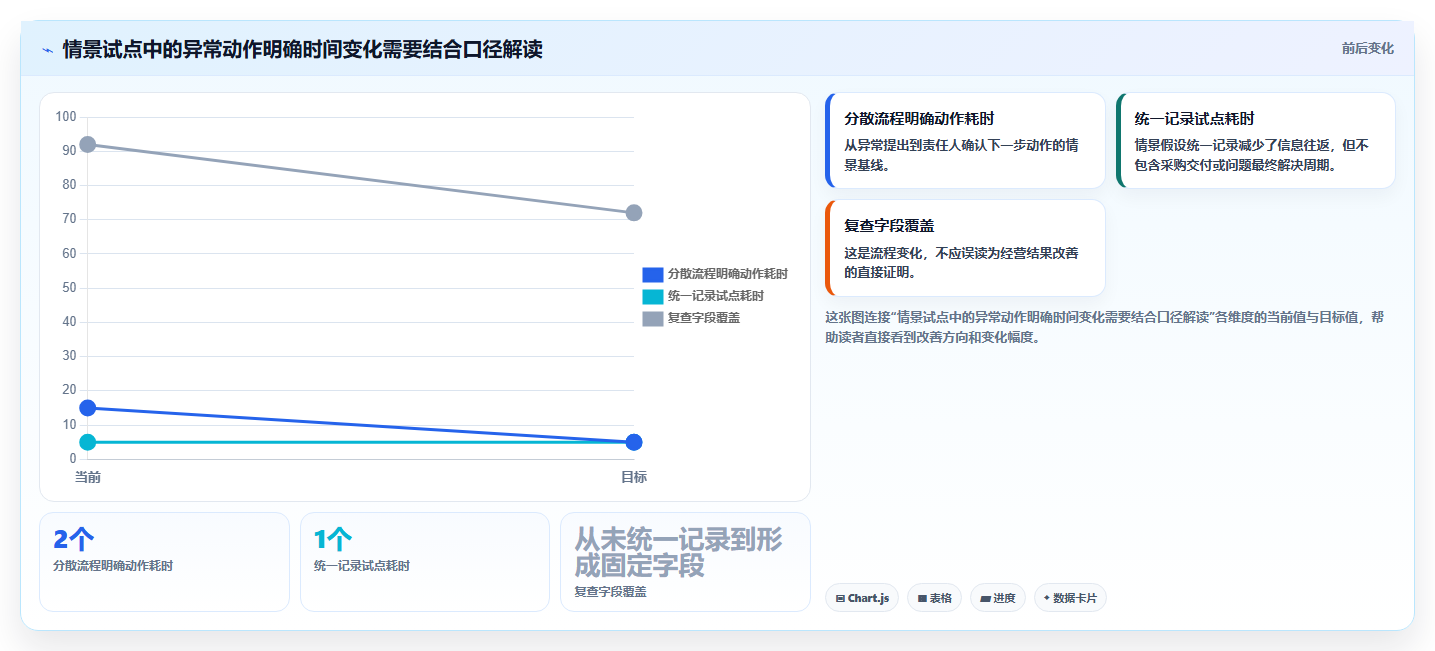Click the cyan 统一记录试点耗时 legend swatch

point(653,296)
